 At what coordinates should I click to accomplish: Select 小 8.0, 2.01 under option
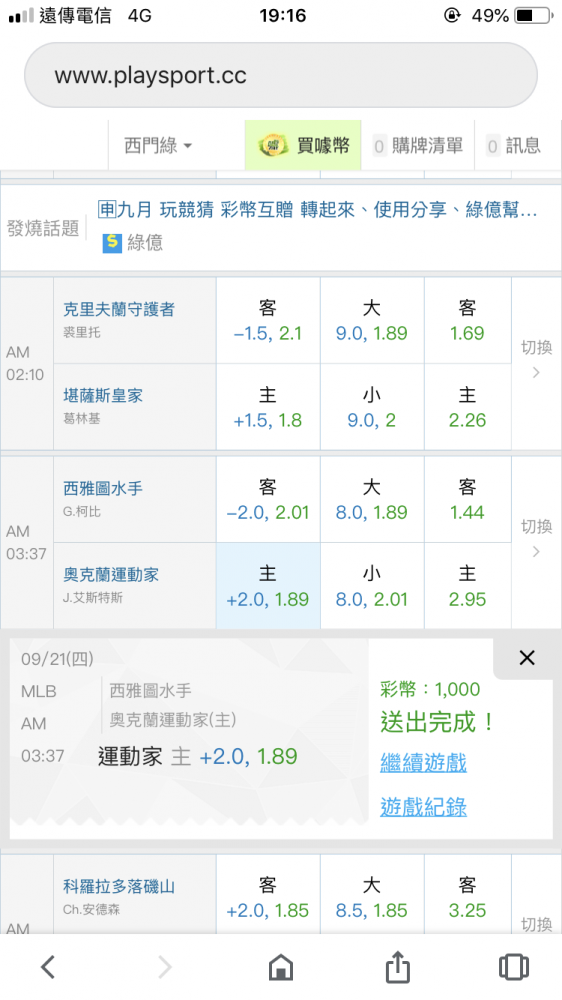click(x=372, y=586)
